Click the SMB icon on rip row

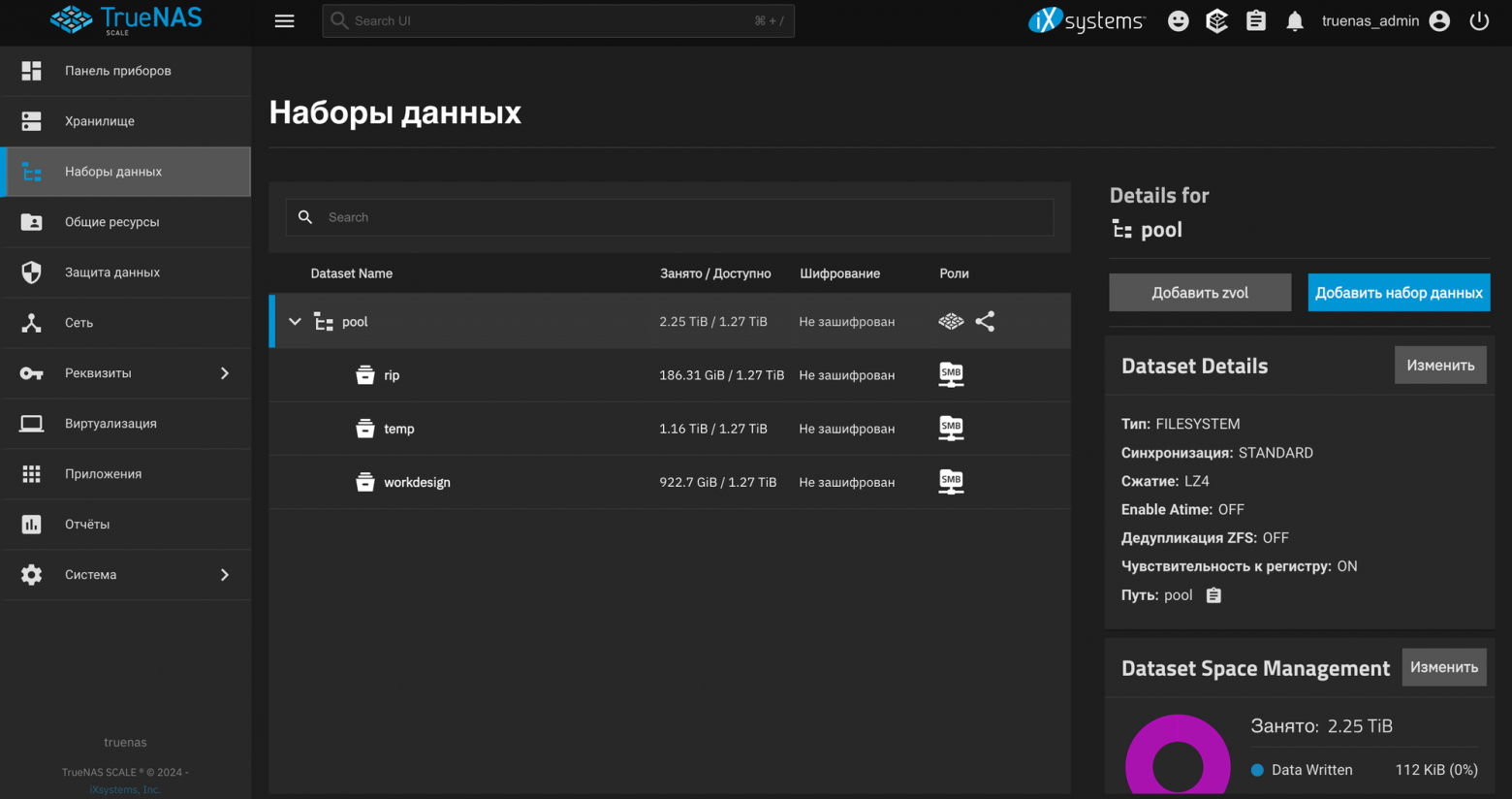pos(951,374)
